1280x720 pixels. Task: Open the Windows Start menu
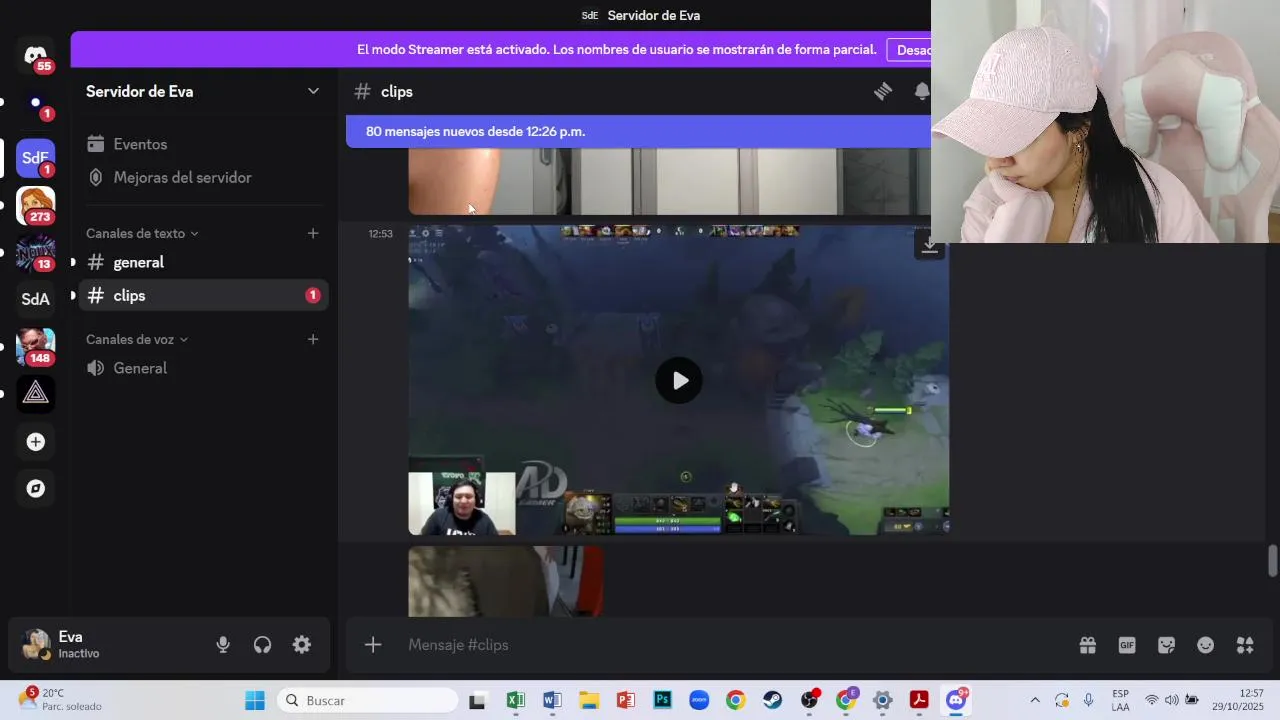coord(255,700)
